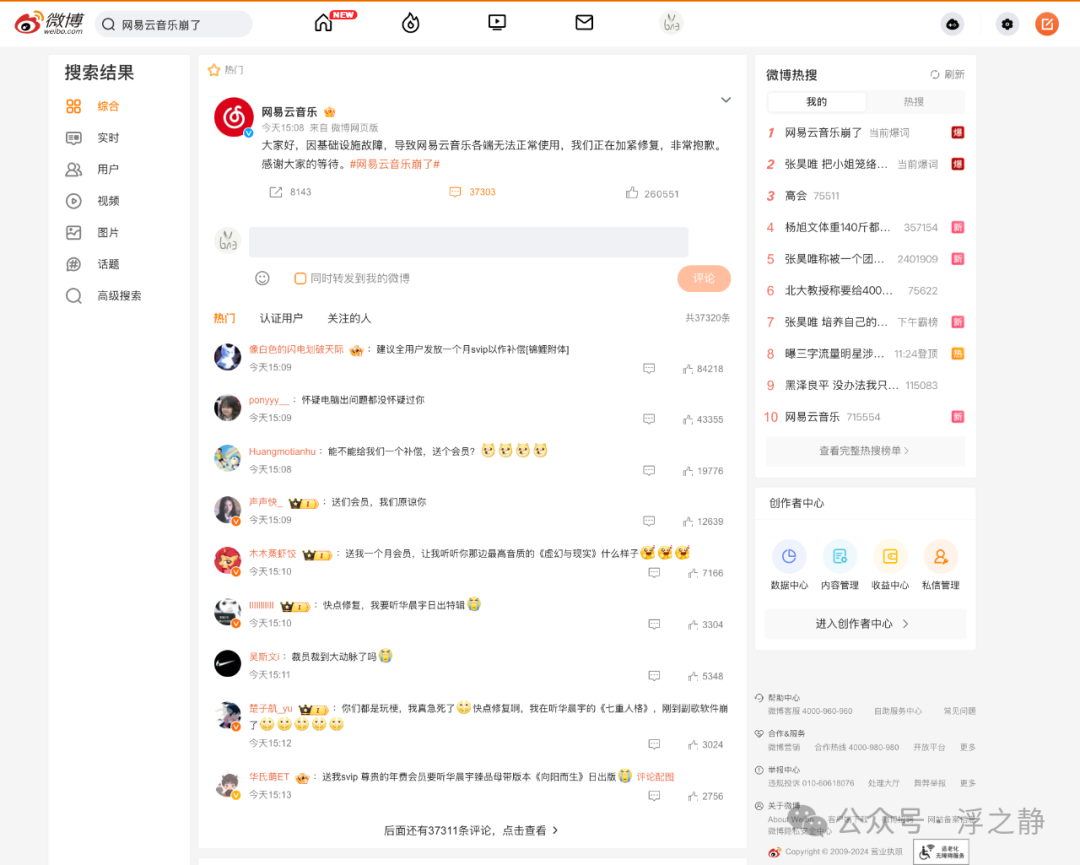1080x865 pixels.
Task: Open the emoji picker smiley icon
Action: [262, 278]
